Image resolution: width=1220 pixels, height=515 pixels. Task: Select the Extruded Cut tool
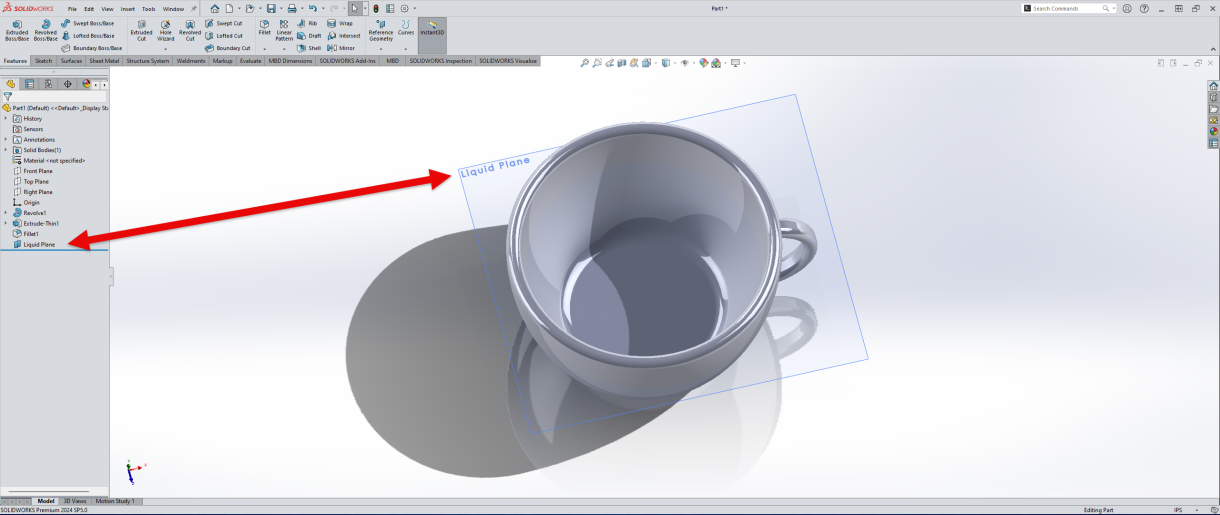pyautogui.click(x=142, y=30)
